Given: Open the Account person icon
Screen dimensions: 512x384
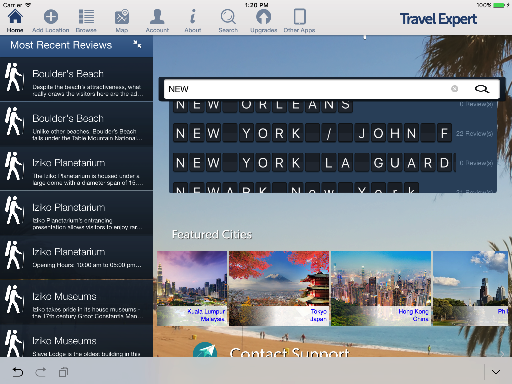Looking at the screenshot, I should point(157,20).
